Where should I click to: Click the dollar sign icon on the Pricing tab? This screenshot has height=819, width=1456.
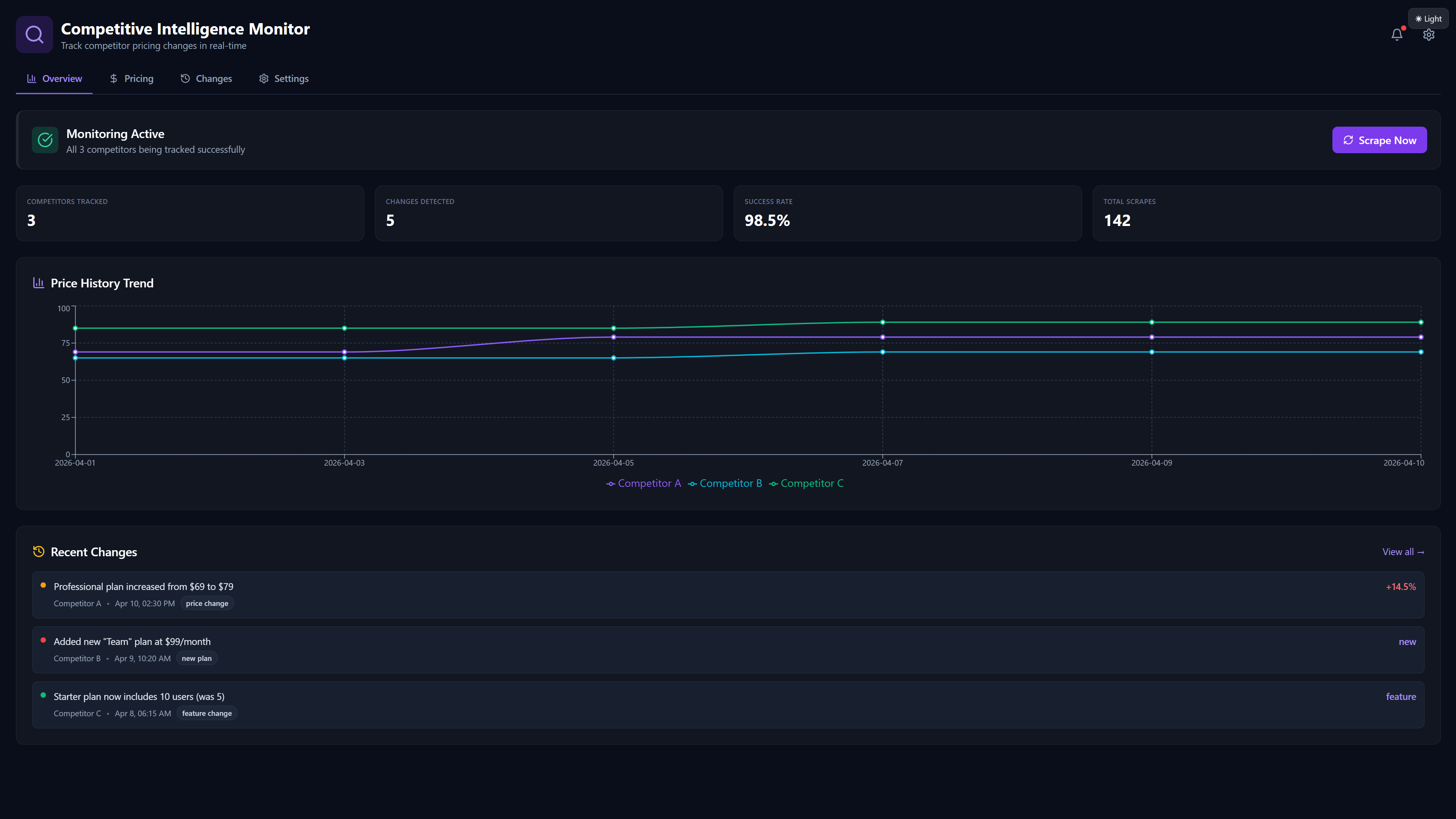point(113,78)
